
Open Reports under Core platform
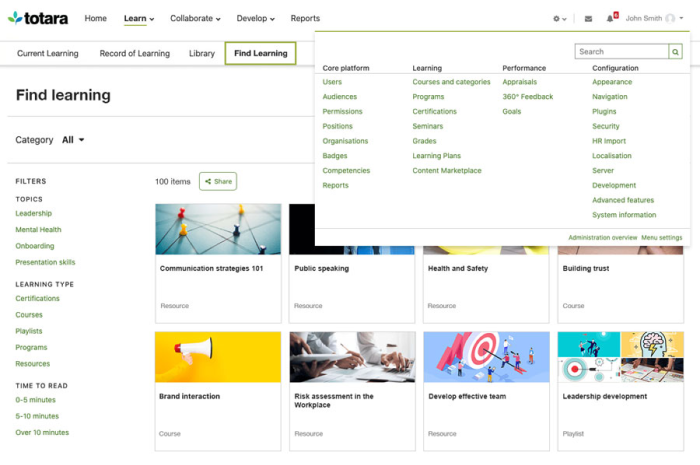click(x=335, y=185)
